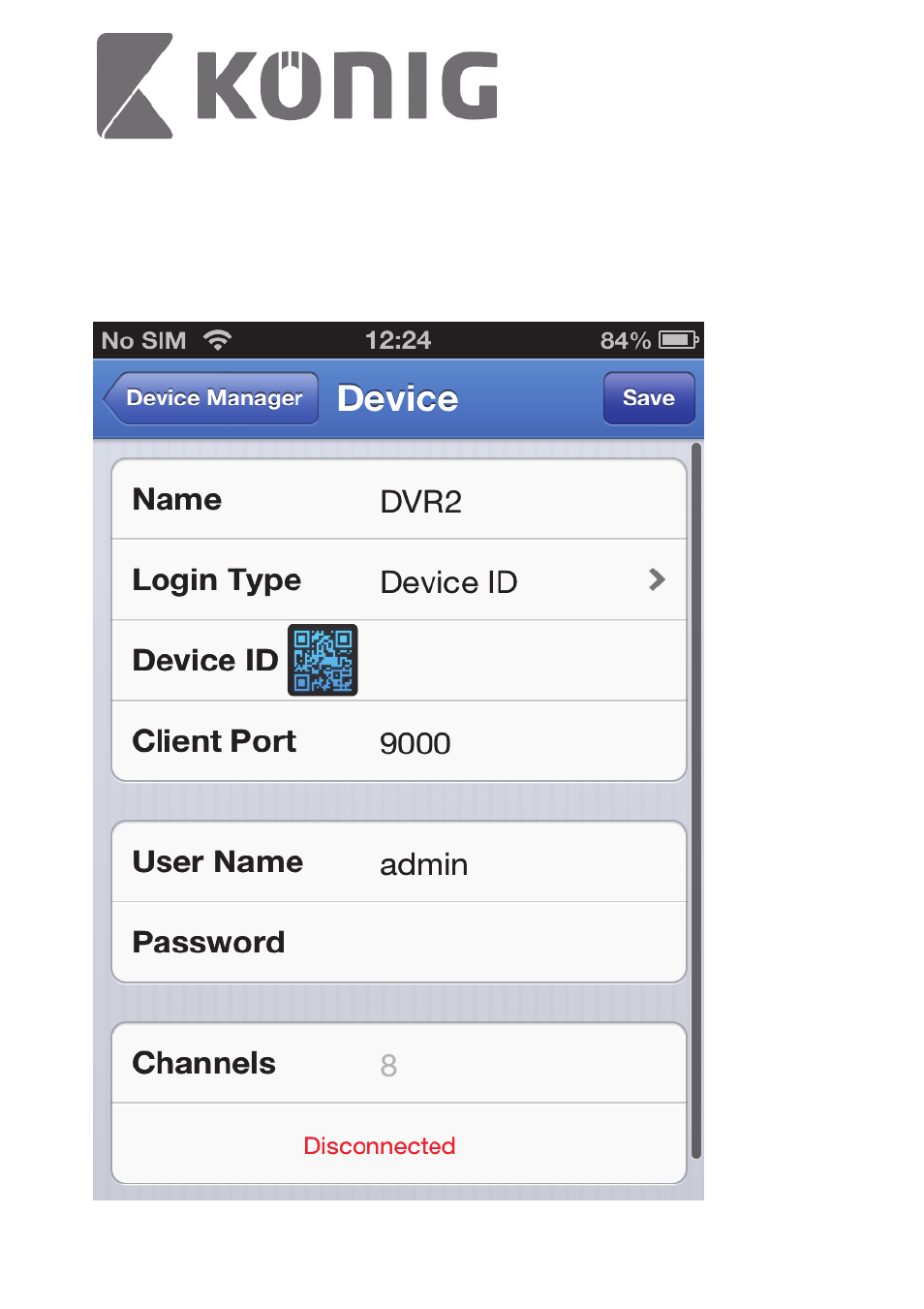Tap the QR code scan icon
The image size is (924, 1309).
(x=323, y=660)
